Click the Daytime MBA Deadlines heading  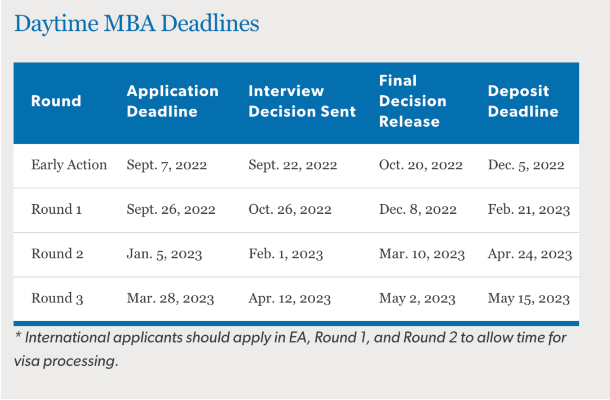tap(137, 23)
